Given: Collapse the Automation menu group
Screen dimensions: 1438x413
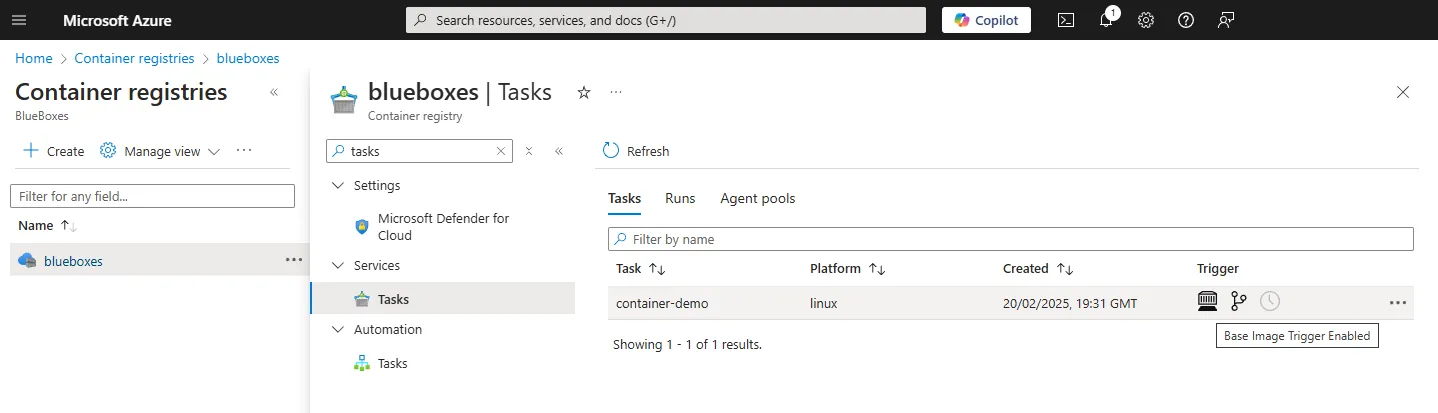Looking at the screenshot, I should 336,330.
